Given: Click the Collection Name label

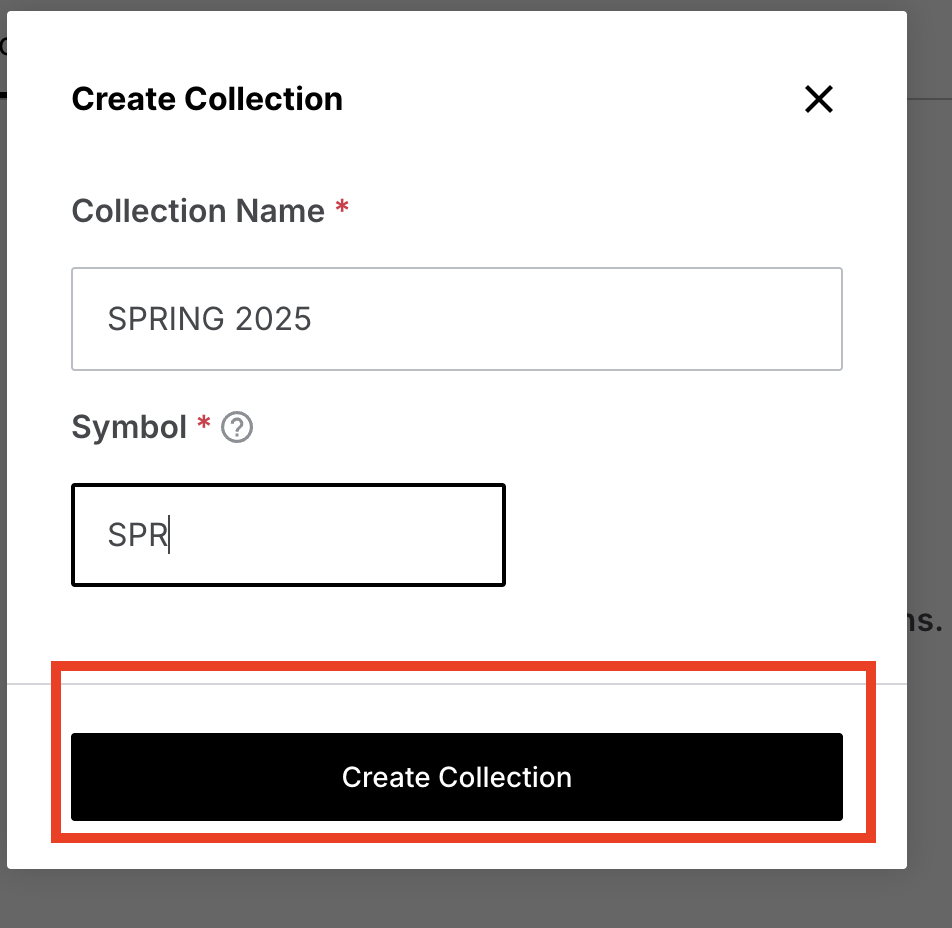Looking at the screenshot, I should 198,211.
